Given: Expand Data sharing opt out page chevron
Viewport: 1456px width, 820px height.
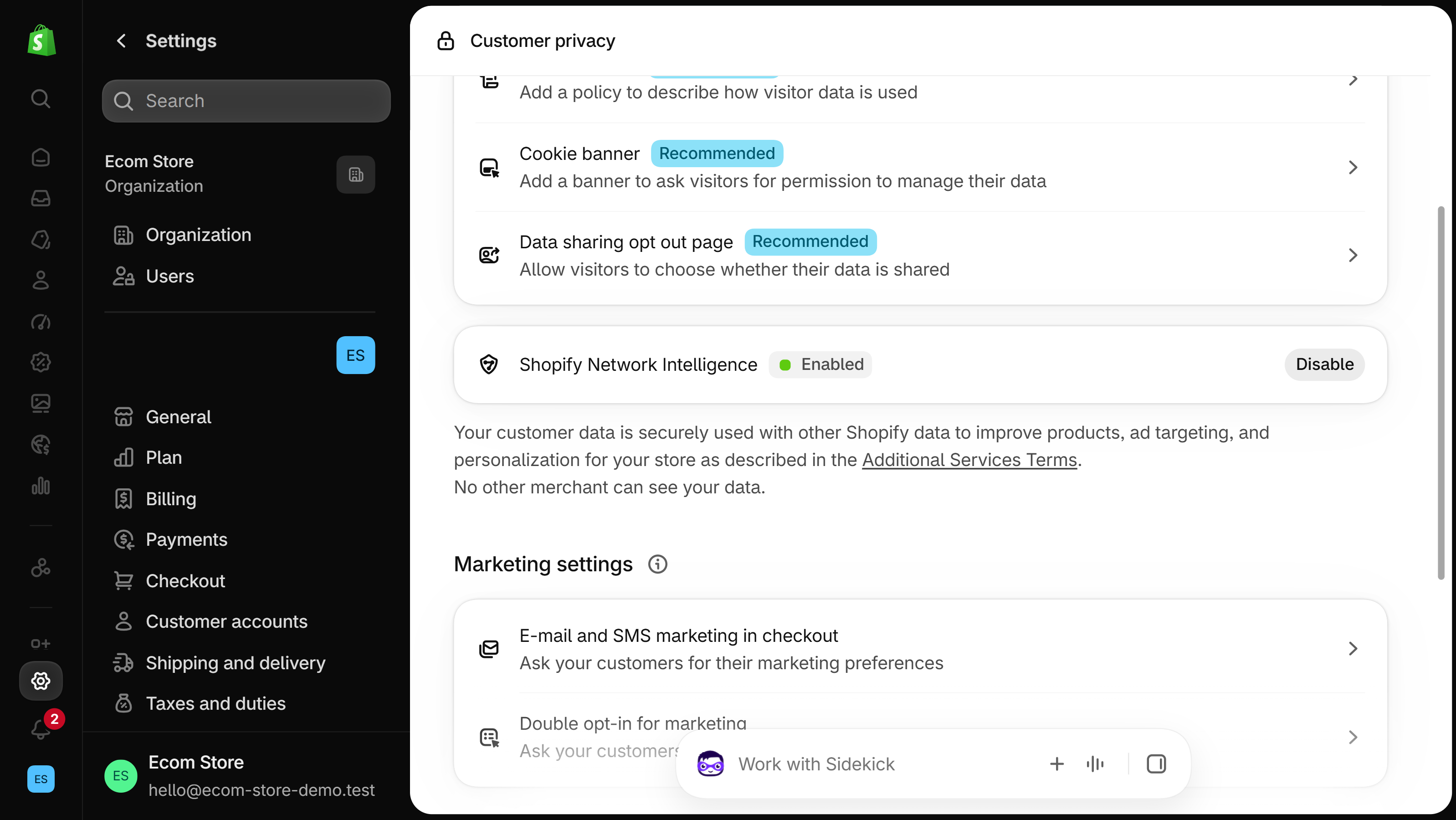Looking at the screenshot, I should tap(1353, 256).
